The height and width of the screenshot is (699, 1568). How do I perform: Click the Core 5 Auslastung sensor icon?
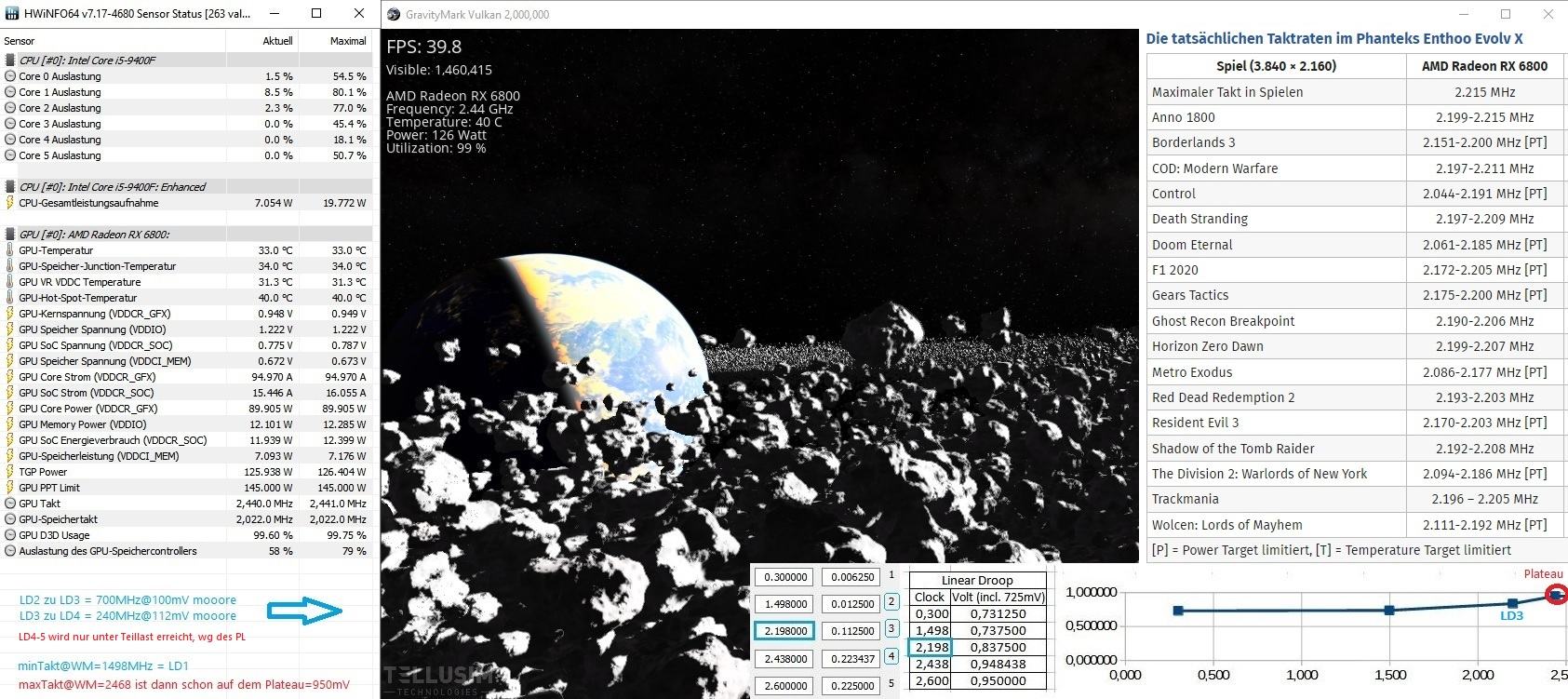click(x=10, y=155)
